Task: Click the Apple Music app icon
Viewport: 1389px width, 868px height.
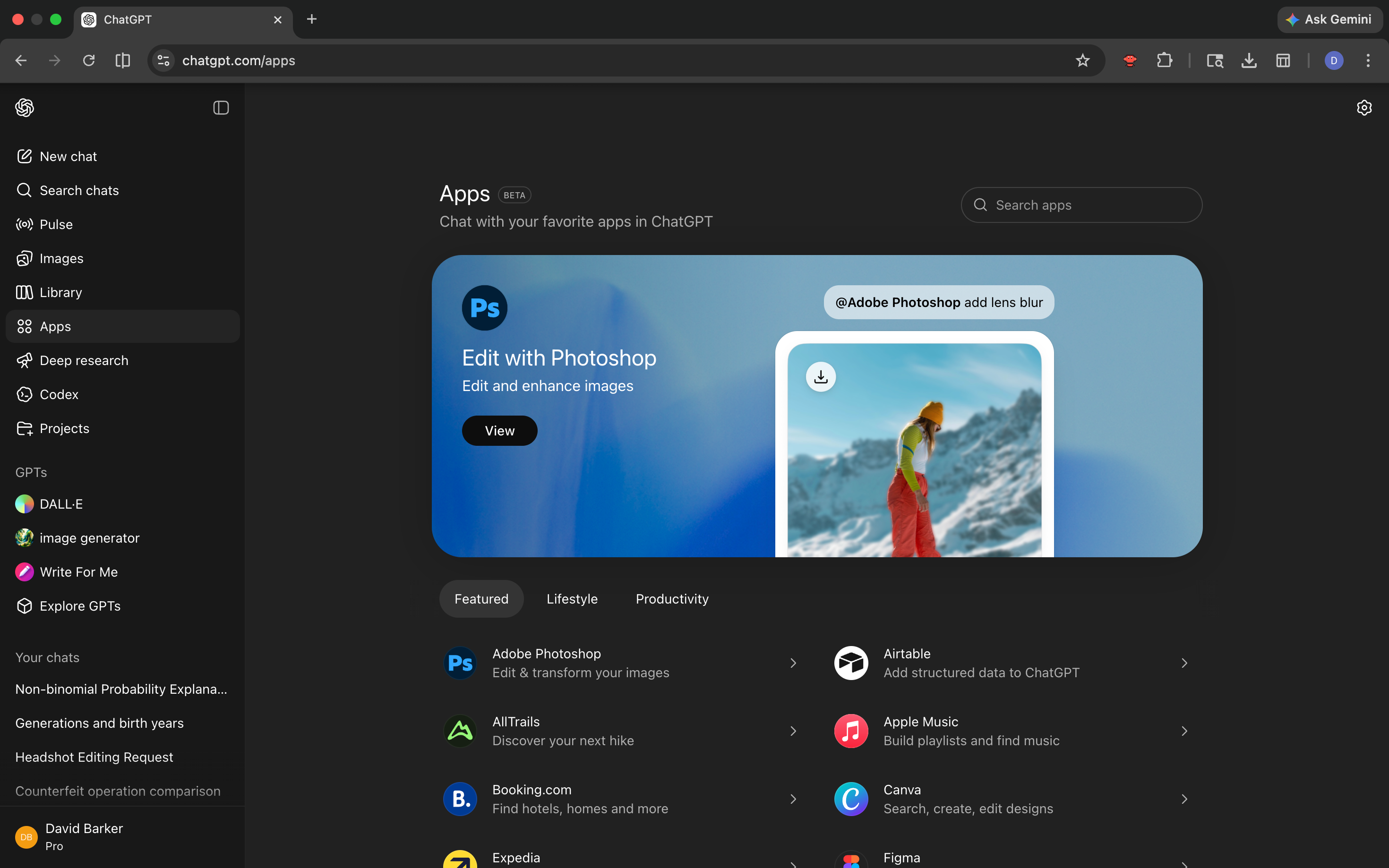Action: coord(851,731)
